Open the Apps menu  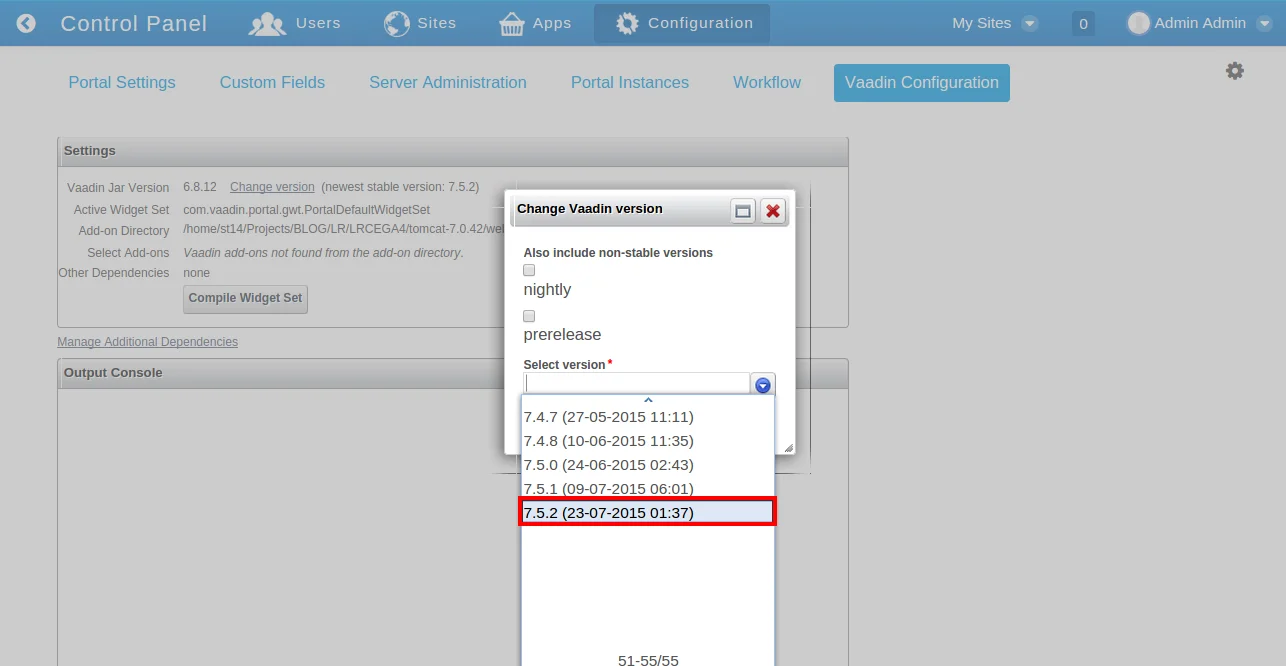(535, 23)
